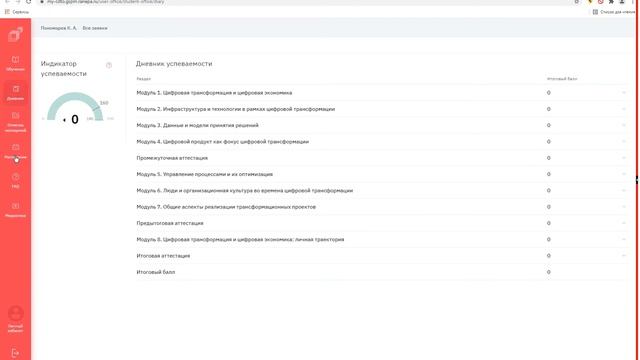Open the Обучение section in the sidebar
The image size is (640, 360).
pos(16,64)
